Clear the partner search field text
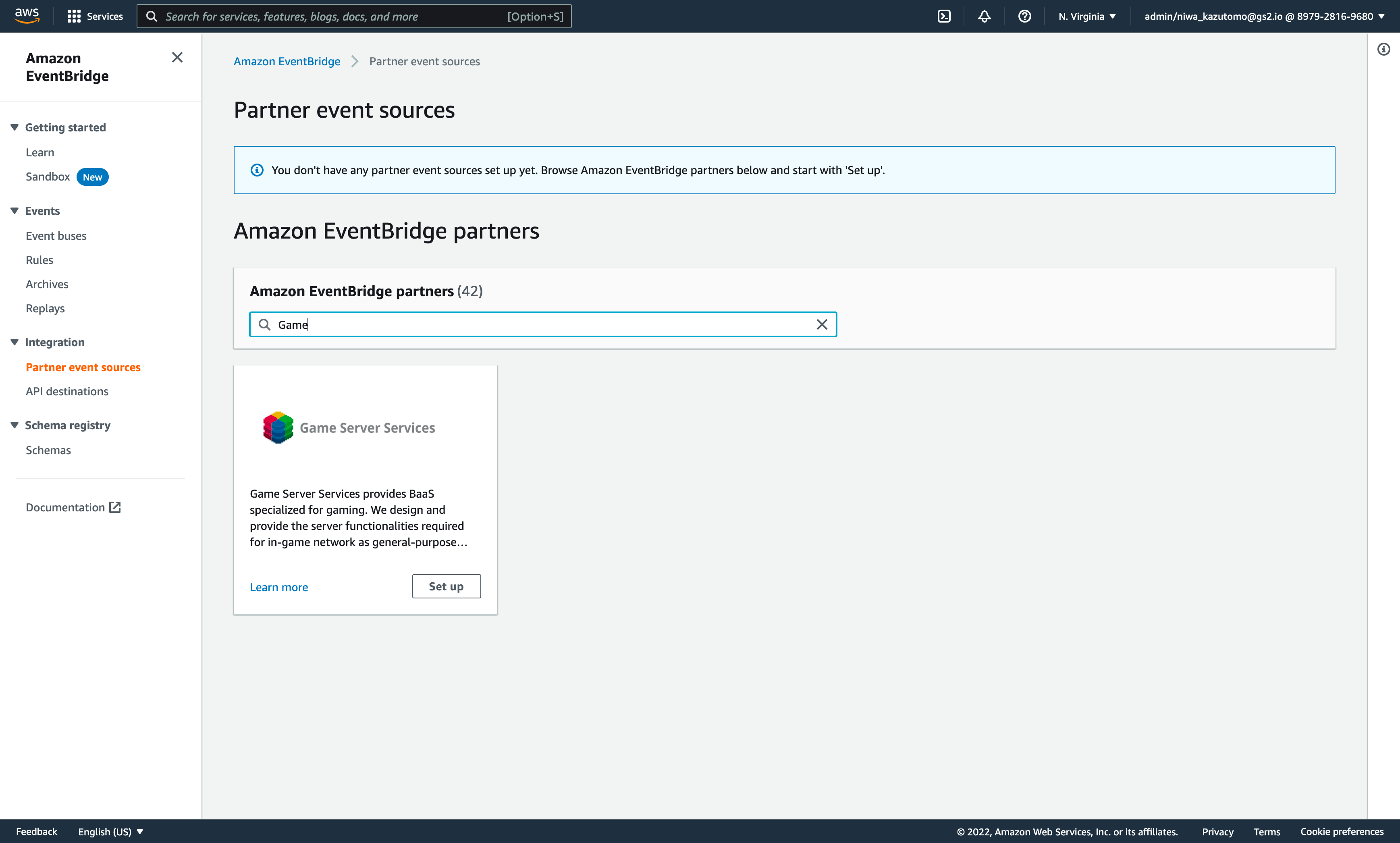This screenshot has height=843, width=1400. pyautogui.click(x=822, y=324)
